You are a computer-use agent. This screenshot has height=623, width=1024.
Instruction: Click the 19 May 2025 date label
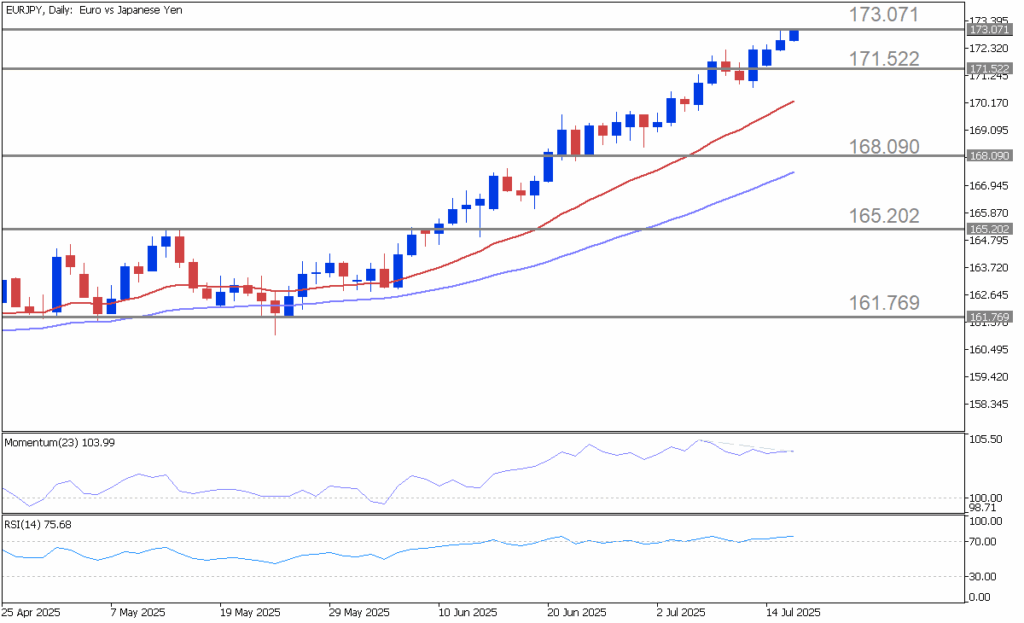pos(250,613)
